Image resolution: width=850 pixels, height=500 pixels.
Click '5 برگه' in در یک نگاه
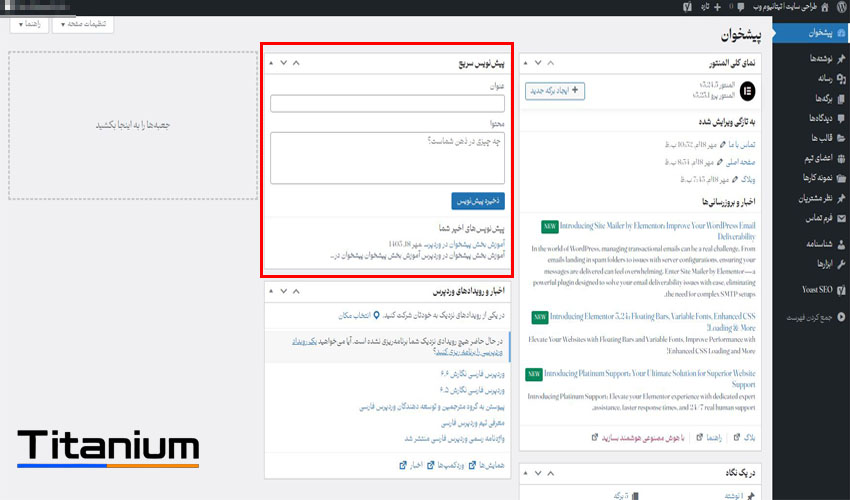[626, 496]
